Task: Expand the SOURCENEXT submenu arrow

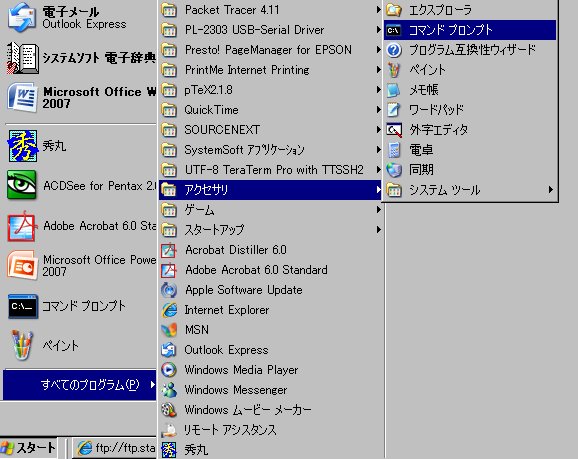Action: (x=378, y=130)
